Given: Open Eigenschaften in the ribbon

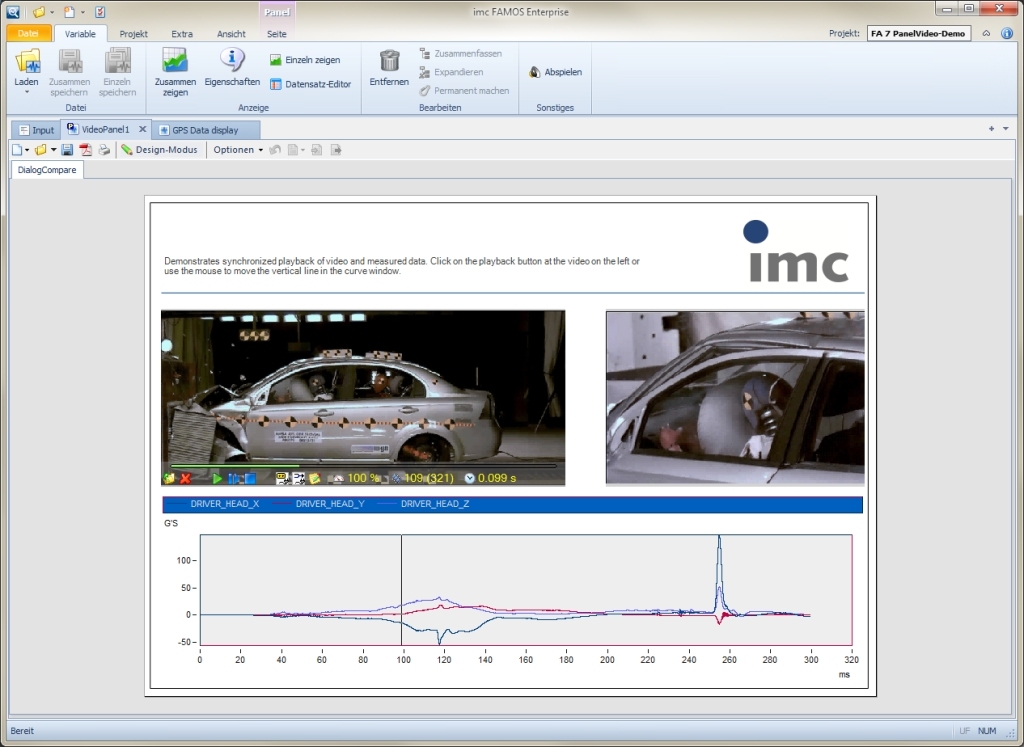Looking at the screenshot, I should [x=232, y=67].
